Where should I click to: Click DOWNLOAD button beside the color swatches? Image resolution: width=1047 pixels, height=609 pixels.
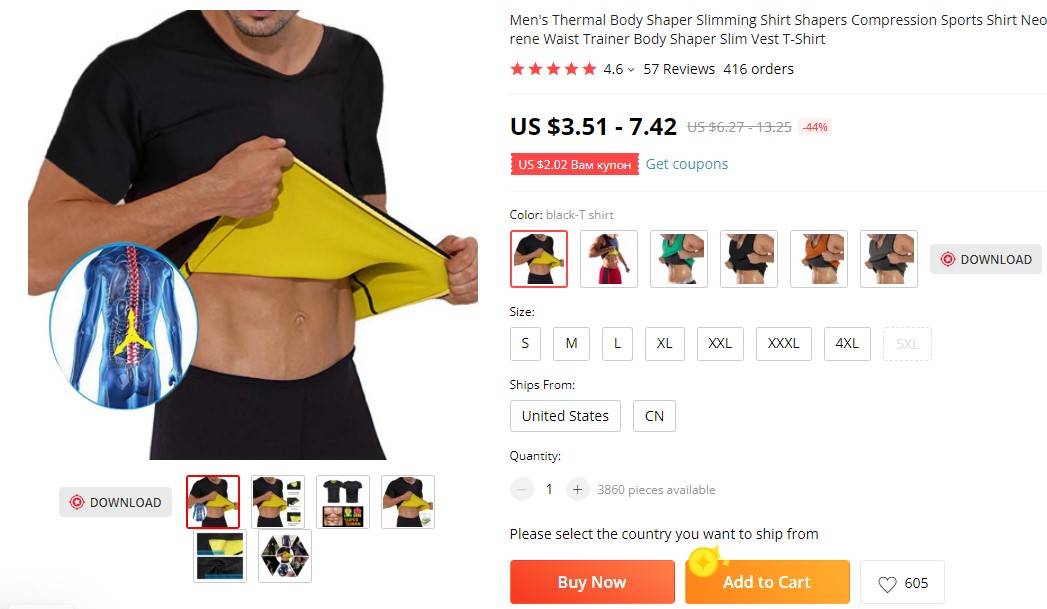(x=986, y=259)
